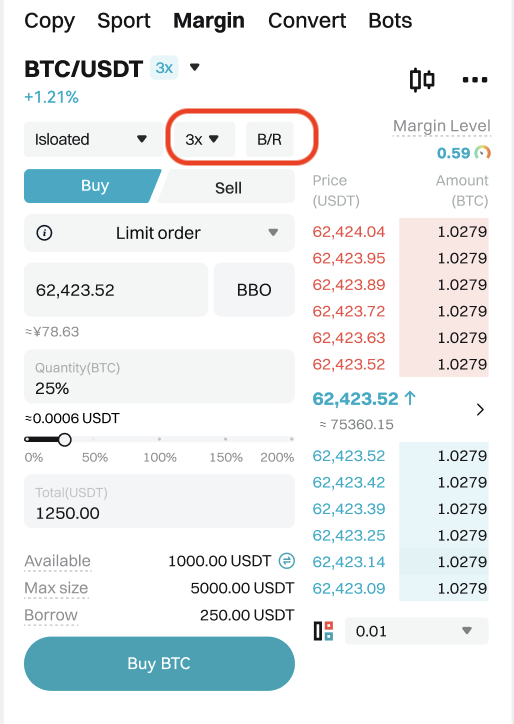Click the transfer icon next to Available
Screen dimensions: 514x724
[287, 561]
